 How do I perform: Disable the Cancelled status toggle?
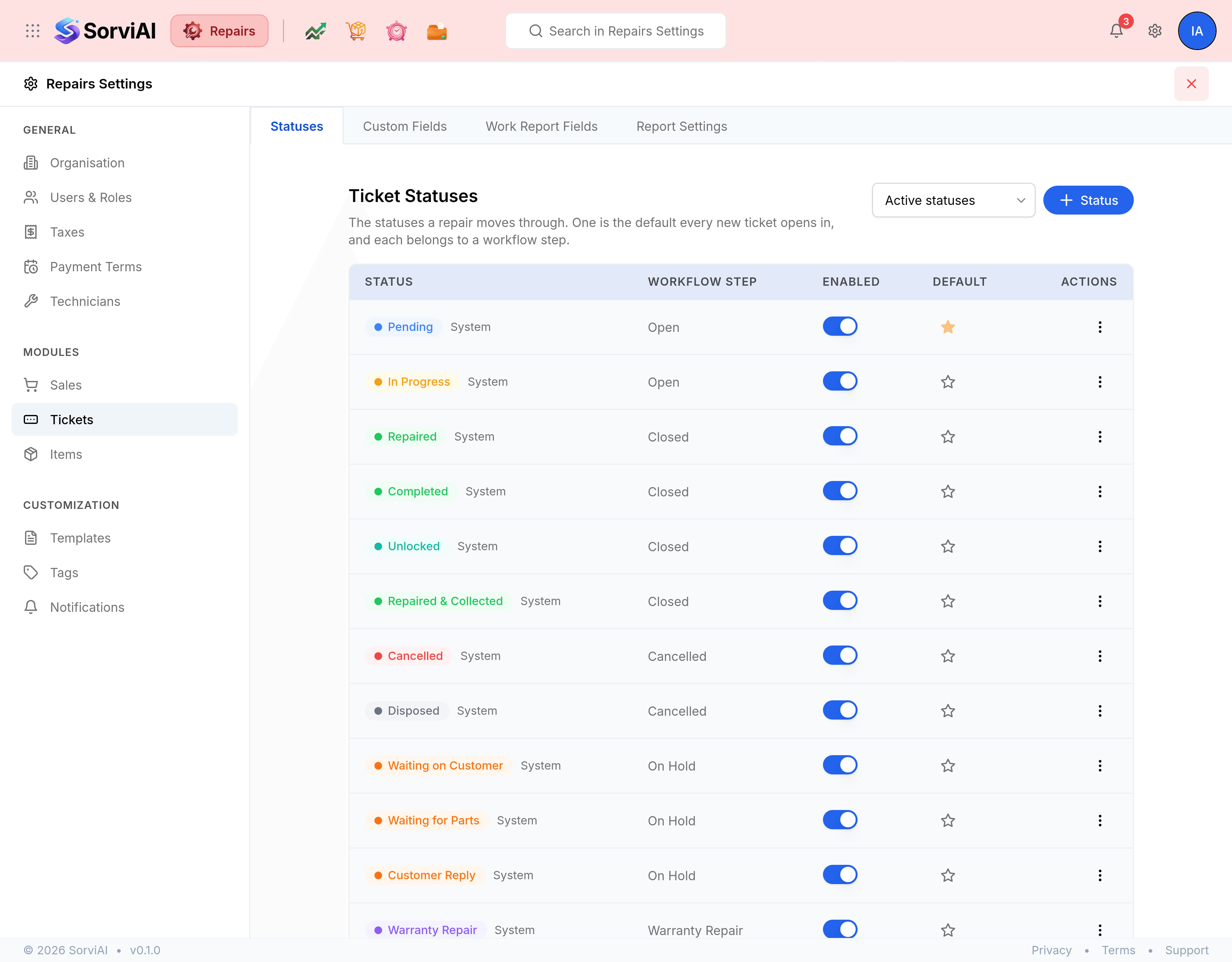[x=840, y=655]
